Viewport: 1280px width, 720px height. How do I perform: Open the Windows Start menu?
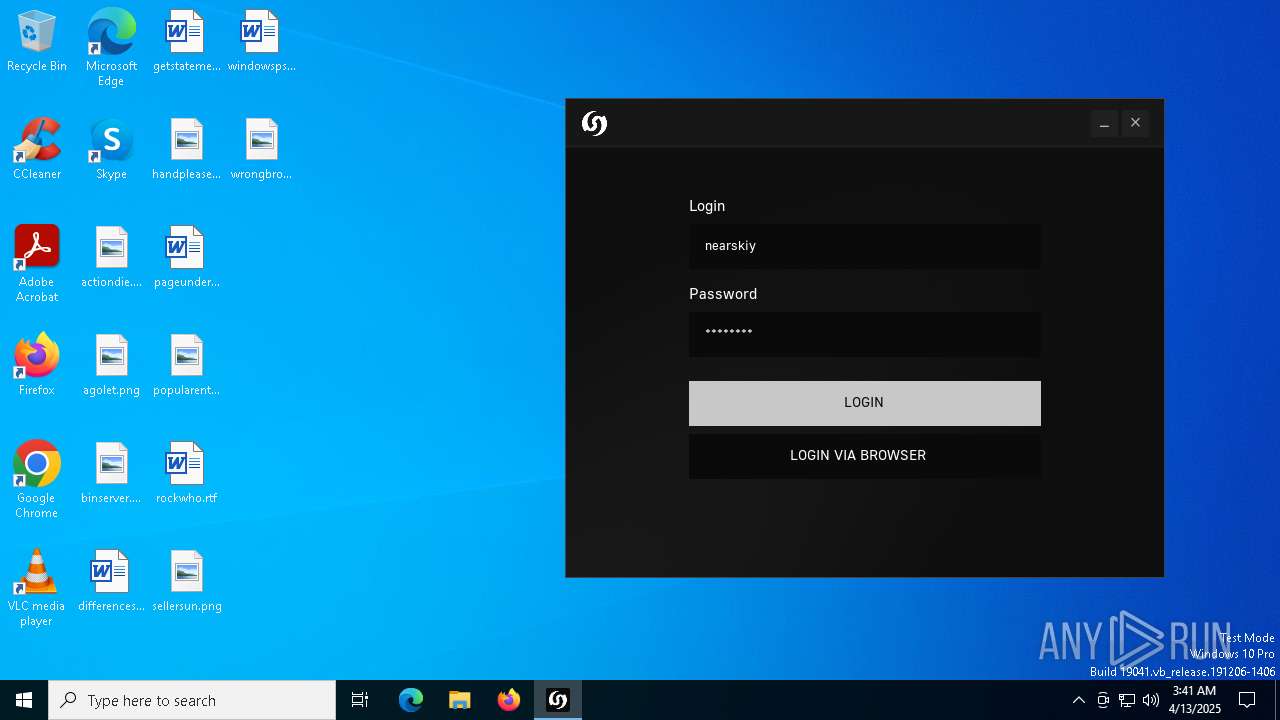click(24, 700)
